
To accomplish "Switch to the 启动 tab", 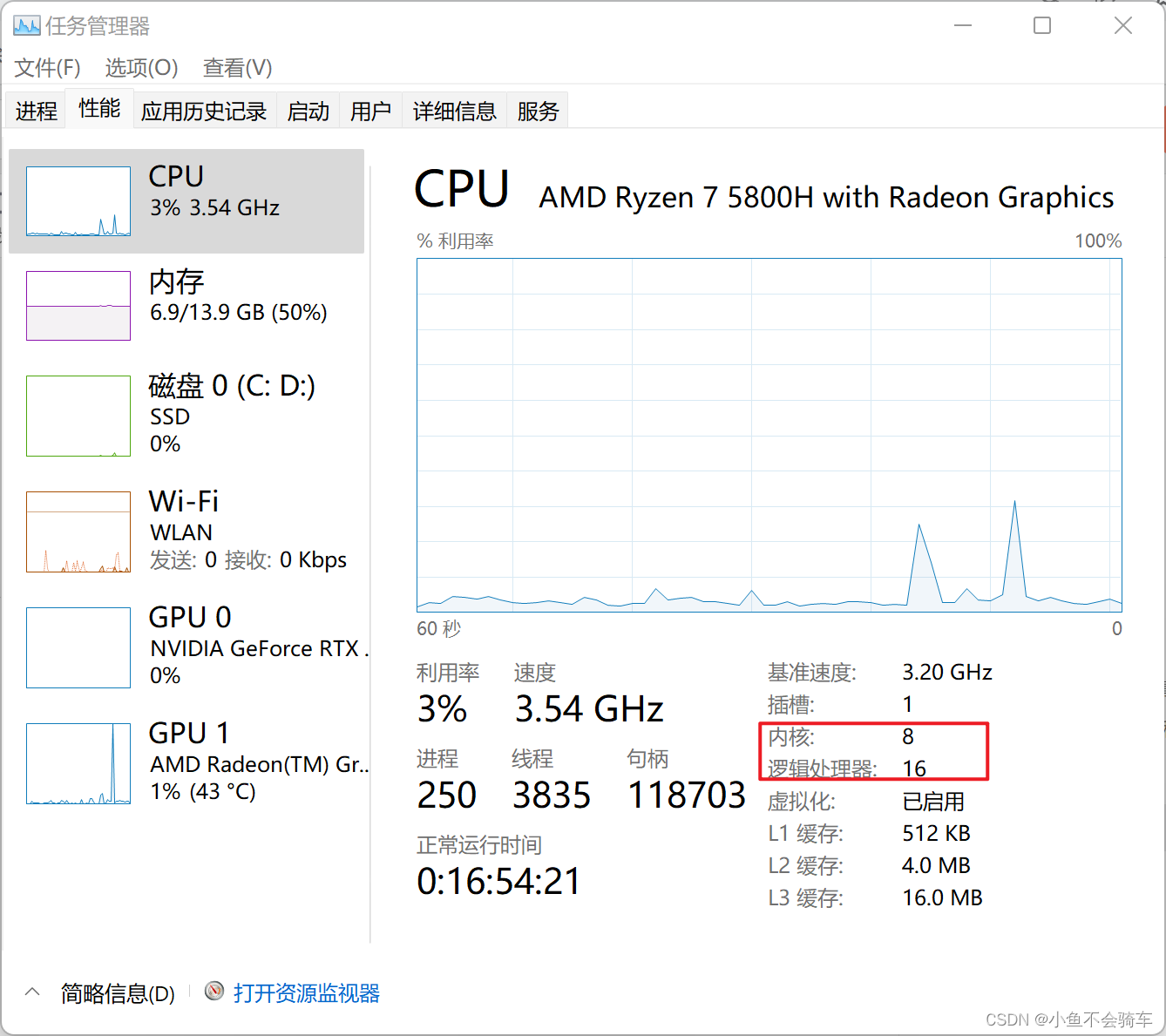I will point(308,111).
